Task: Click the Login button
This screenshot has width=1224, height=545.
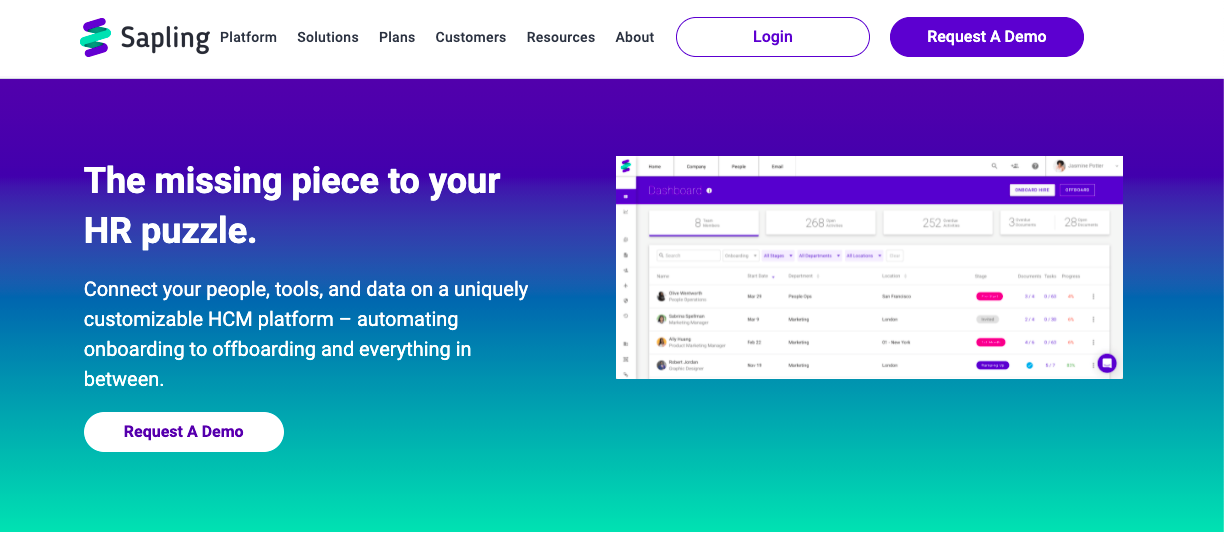Action: (772, 37)
